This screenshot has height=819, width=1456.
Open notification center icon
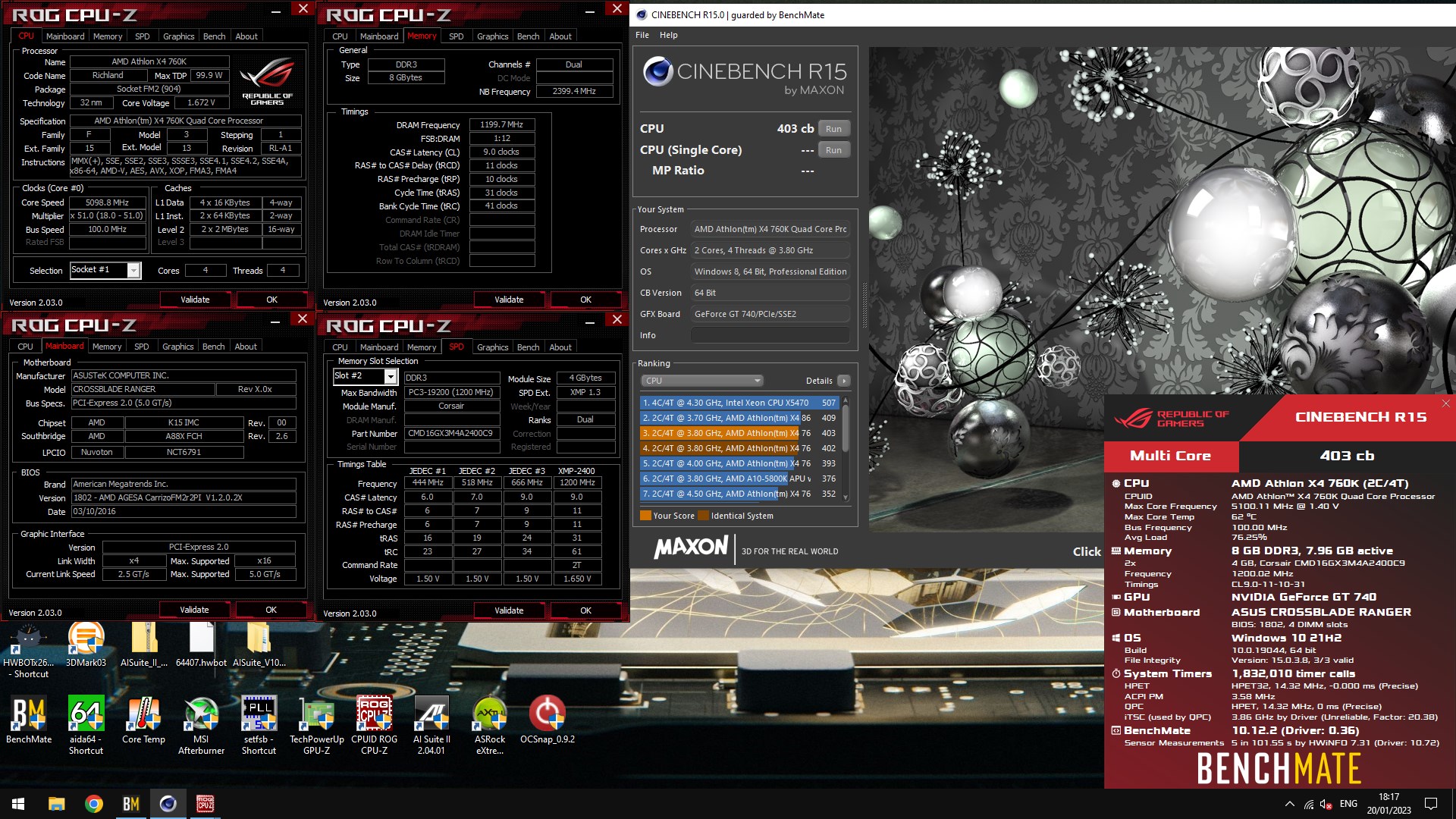pyautogui.click(x=1431, y=804)
